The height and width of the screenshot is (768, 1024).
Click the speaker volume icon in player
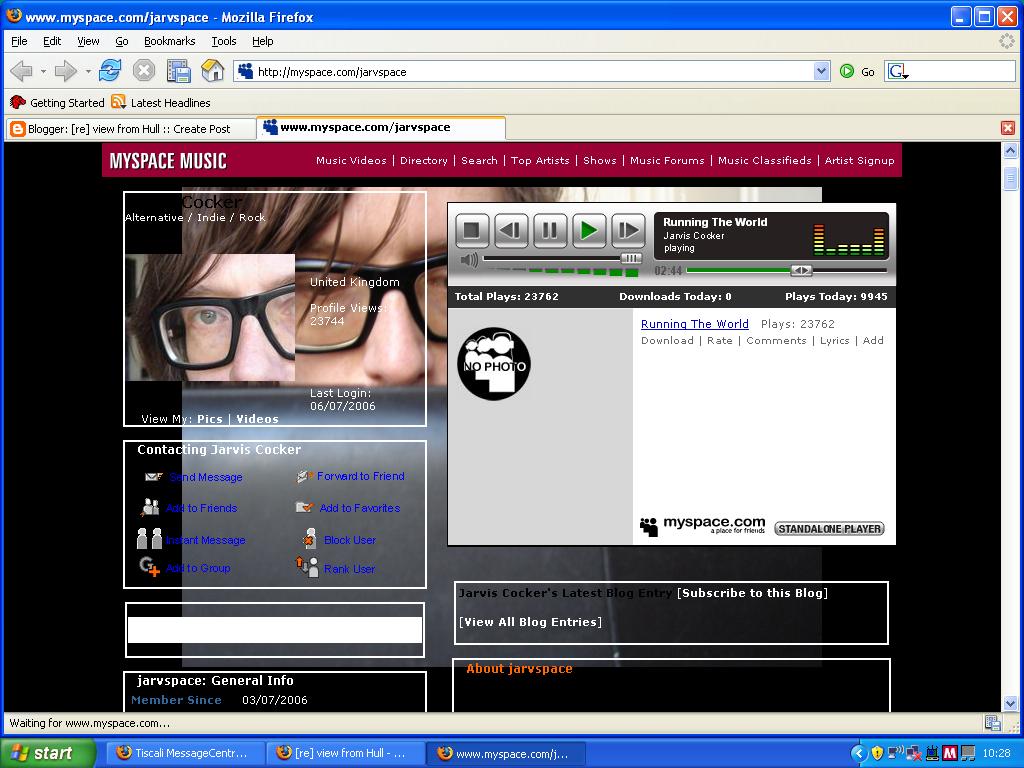[469, 260]
